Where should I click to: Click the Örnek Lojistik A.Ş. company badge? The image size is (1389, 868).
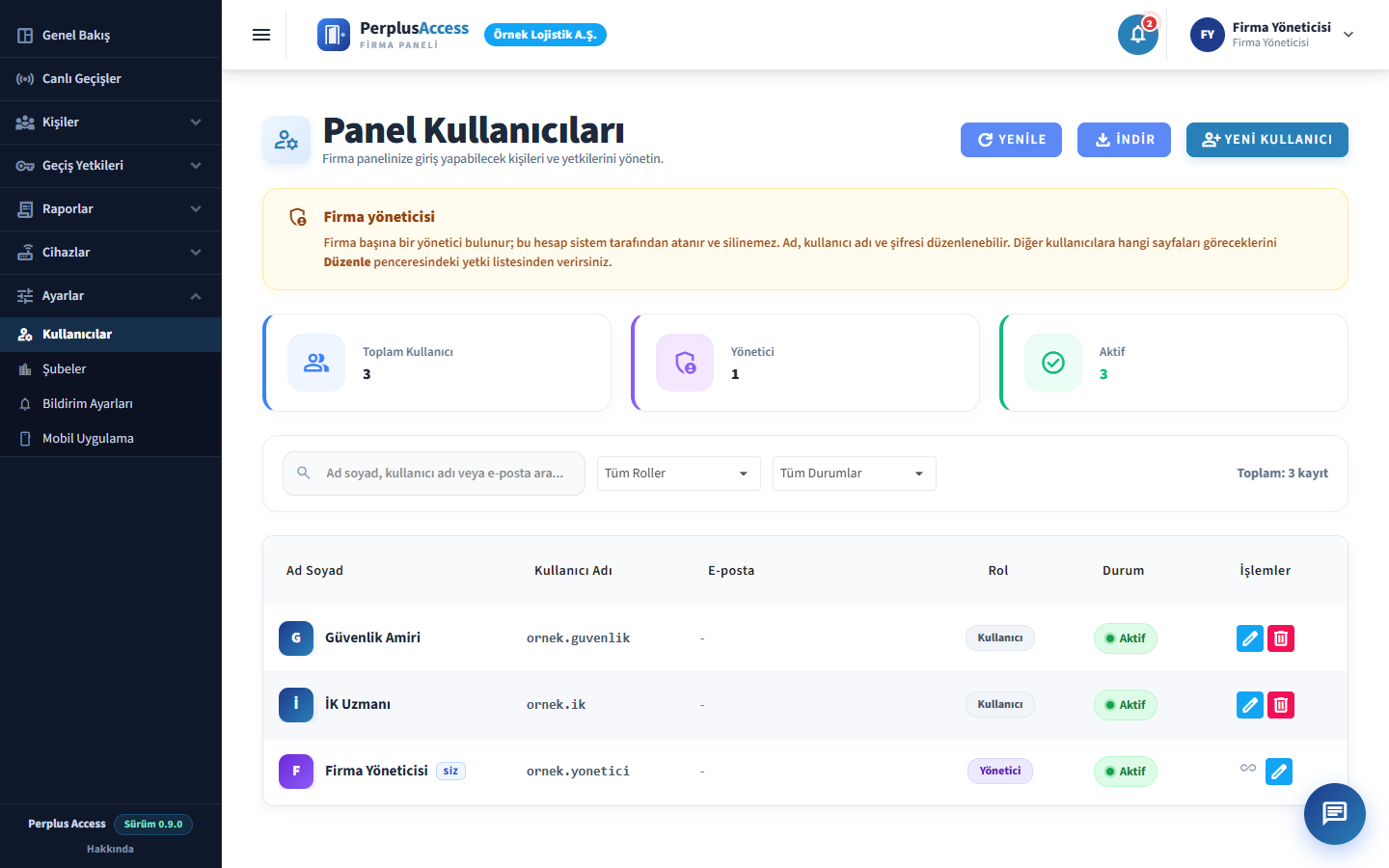pyautogui.click(x=545, y=35)
